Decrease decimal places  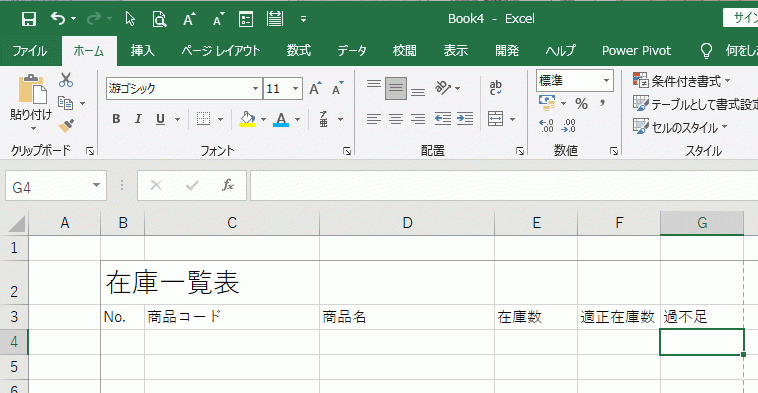click(568, 126)
